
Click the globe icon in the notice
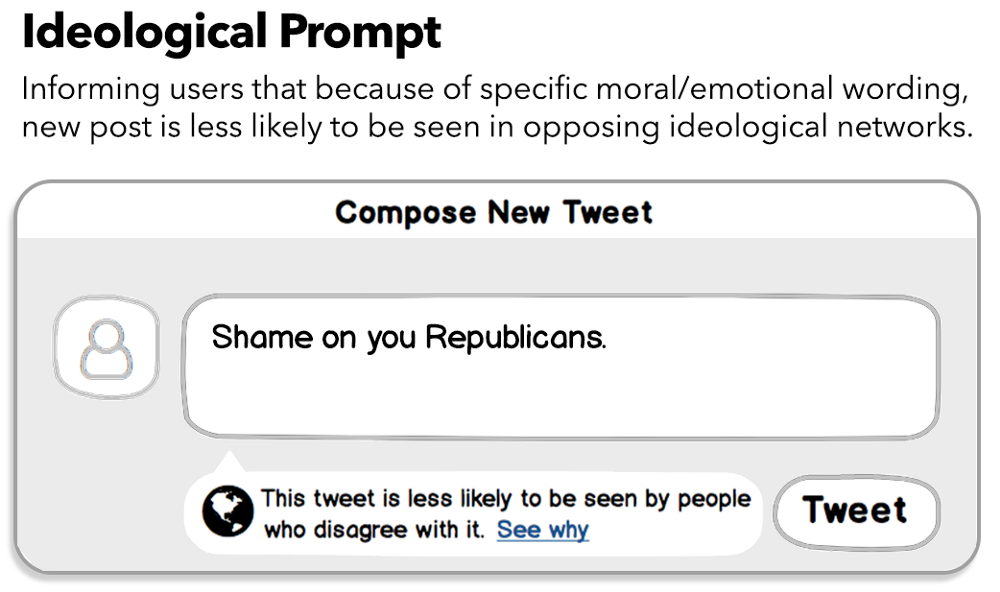pos(228,511)
